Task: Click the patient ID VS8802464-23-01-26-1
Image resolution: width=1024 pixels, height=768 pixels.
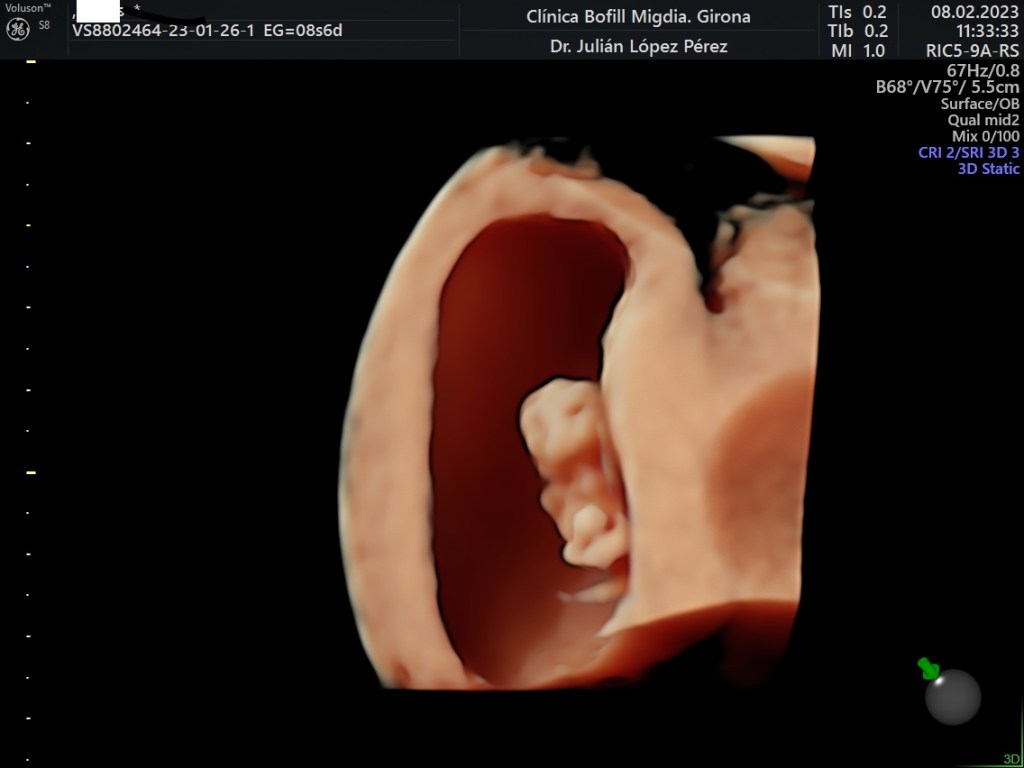Action: [x=164, y=30]
